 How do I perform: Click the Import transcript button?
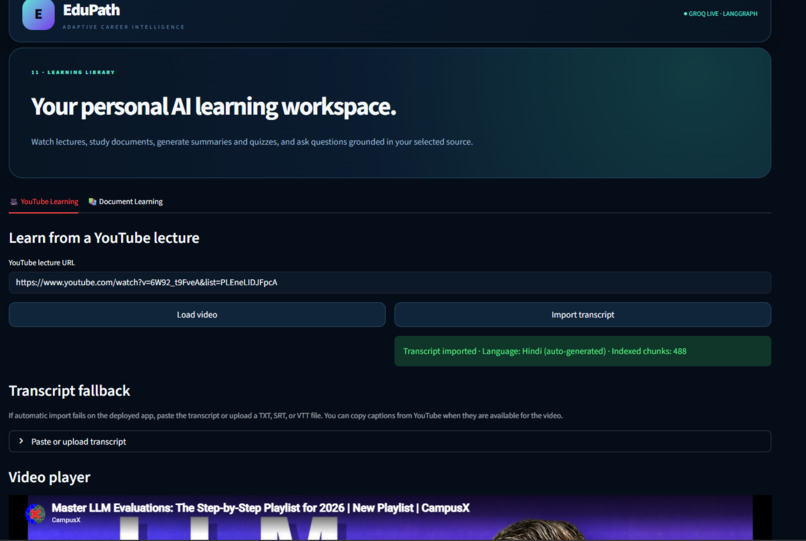pyautogui.click(x=582, y=315)
